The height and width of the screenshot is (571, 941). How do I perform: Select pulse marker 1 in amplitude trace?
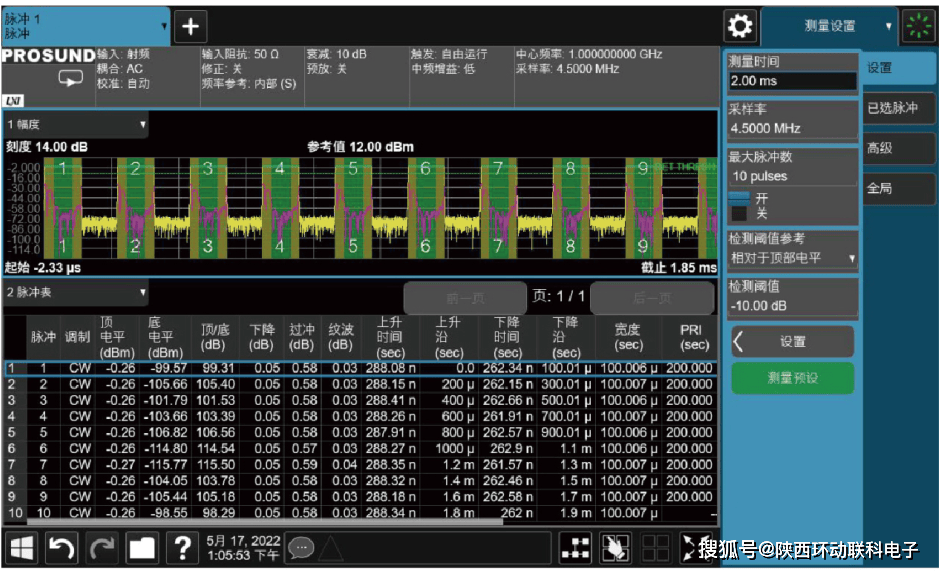tap(62, 169)
